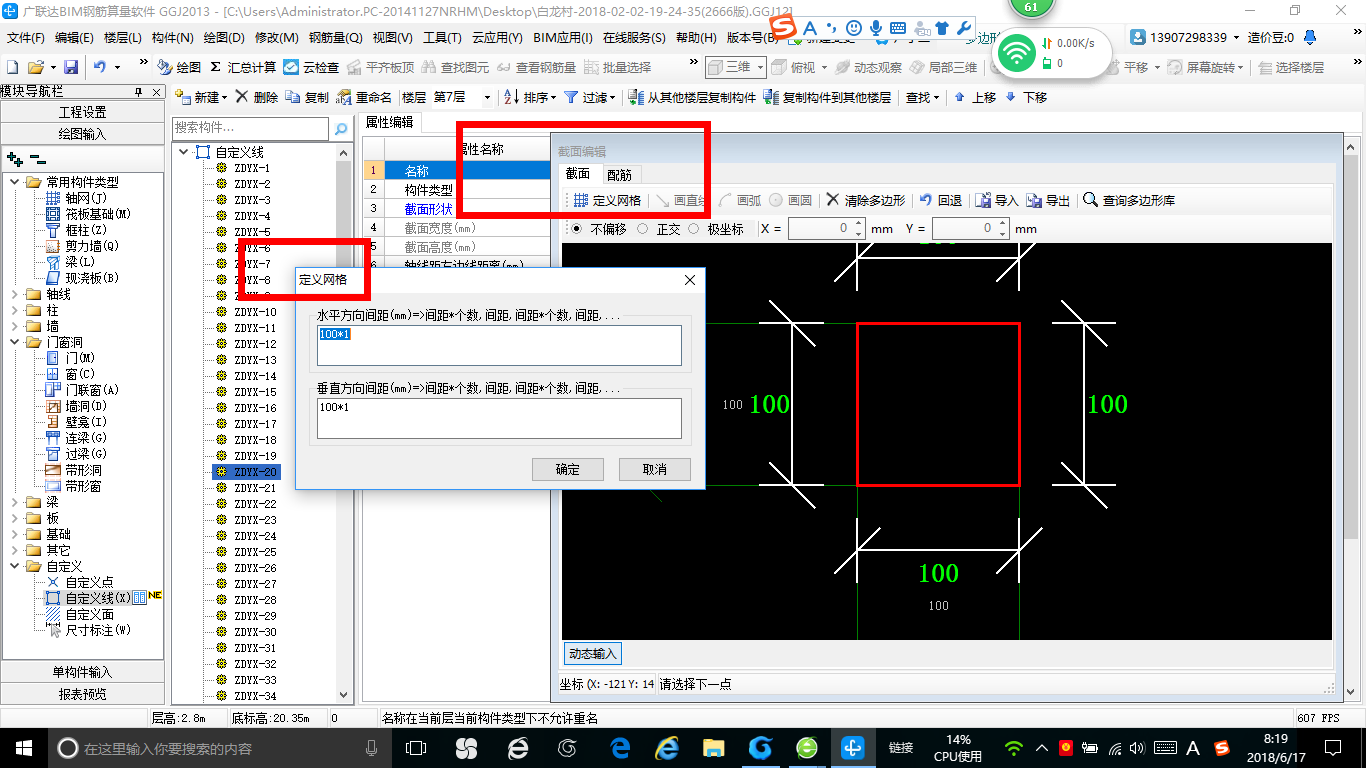Select ZDYX-10 in the component list
This screenshot has height=768, width=1366.
coord(255,312)
